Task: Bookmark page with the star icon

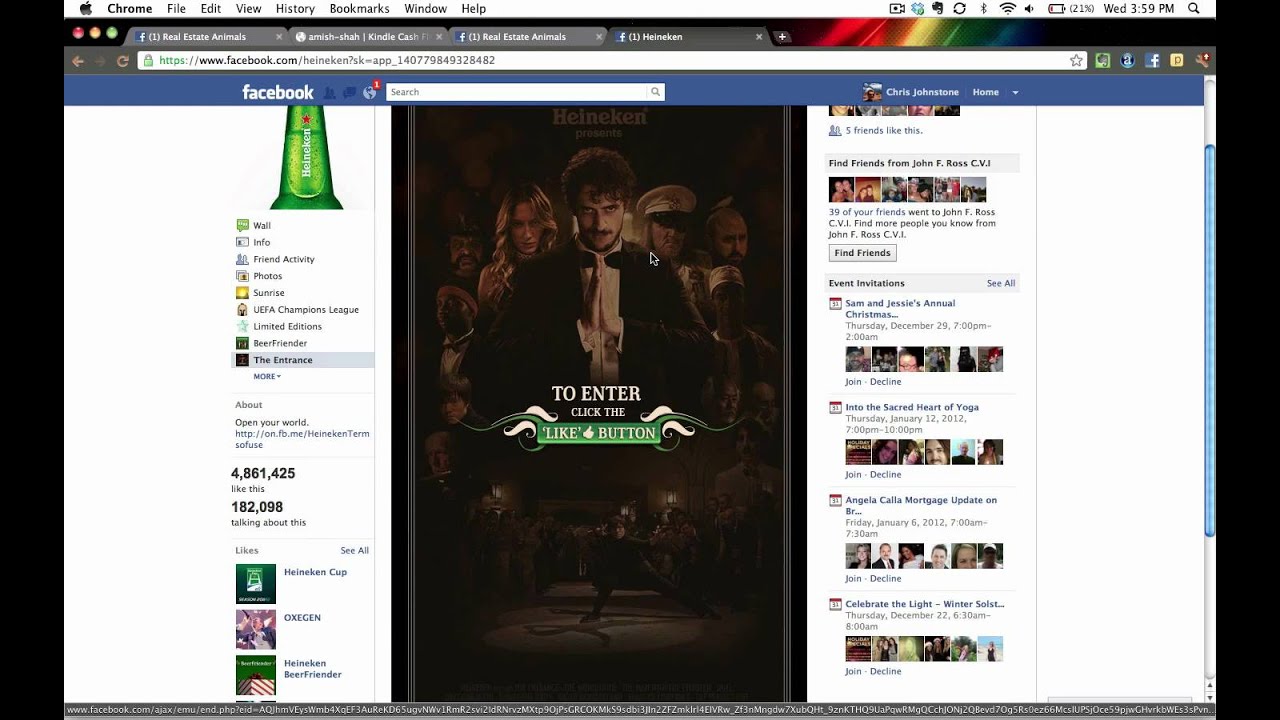Action: (x=1076, y=61)
